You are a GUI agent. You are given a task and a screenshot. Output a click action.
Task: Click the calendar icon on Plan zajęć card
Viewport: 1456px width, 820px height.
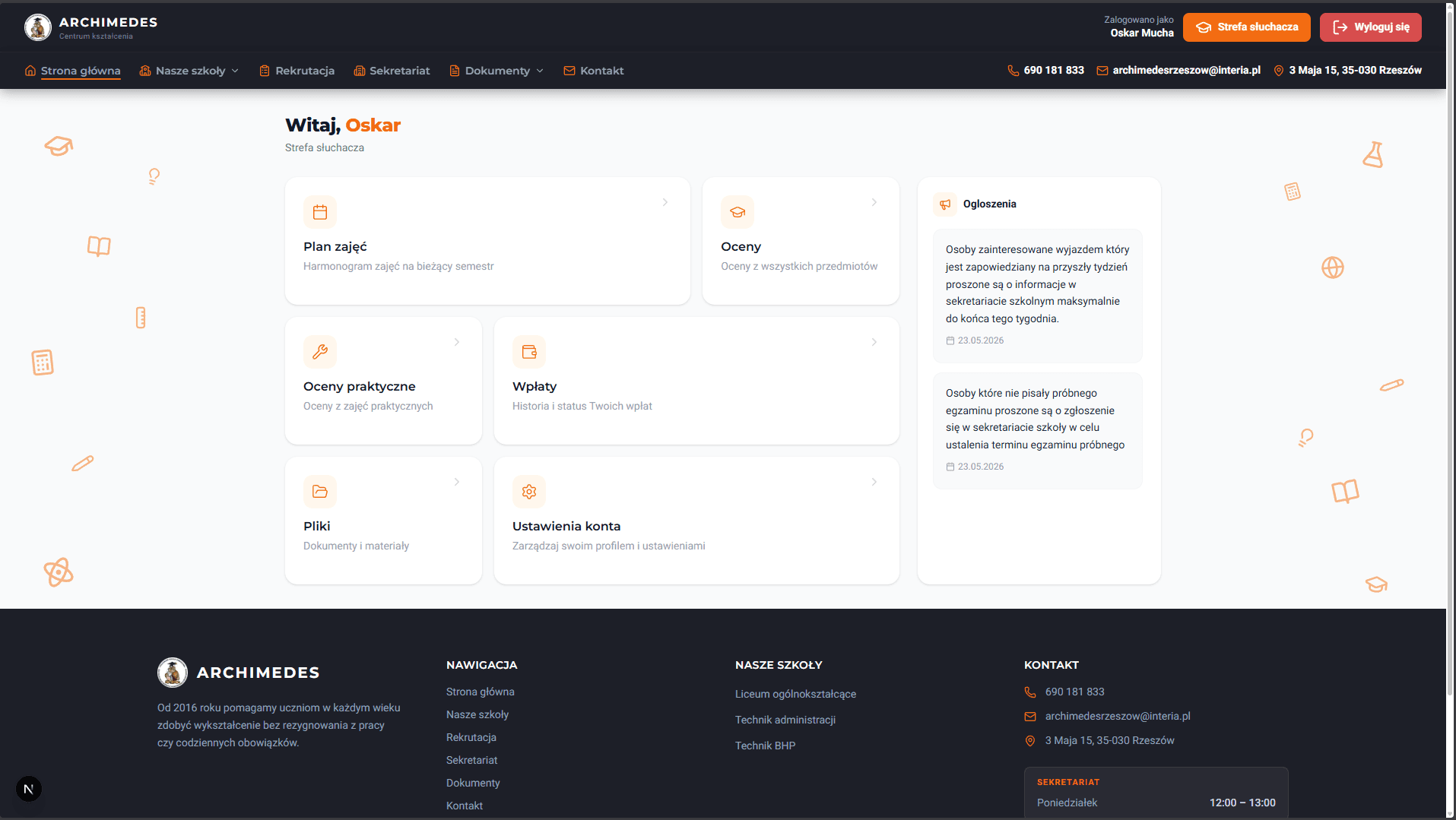pyautogui.click(x=320, y=212)
